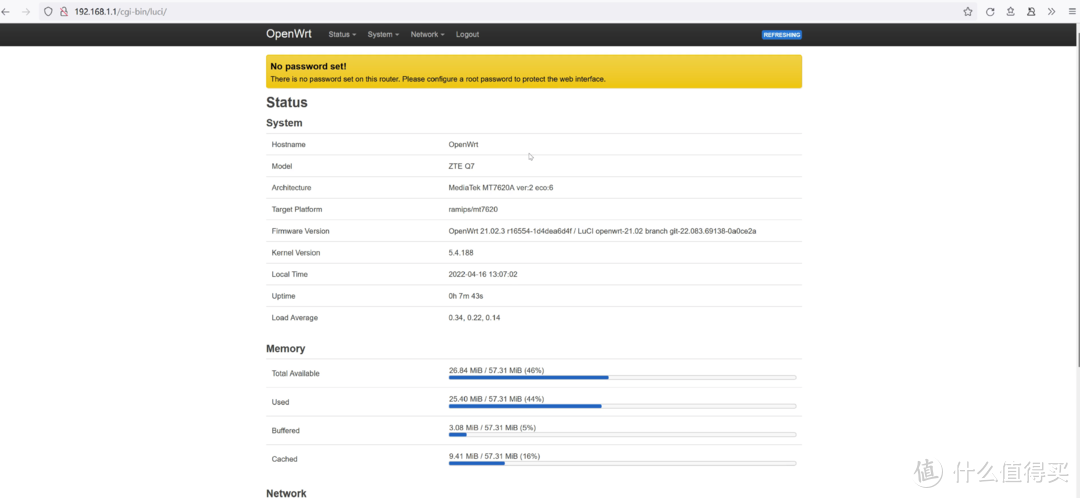Reload the page using the refresh icon
The height and width of the screenshot is (498, 1080).
(990, 11)
